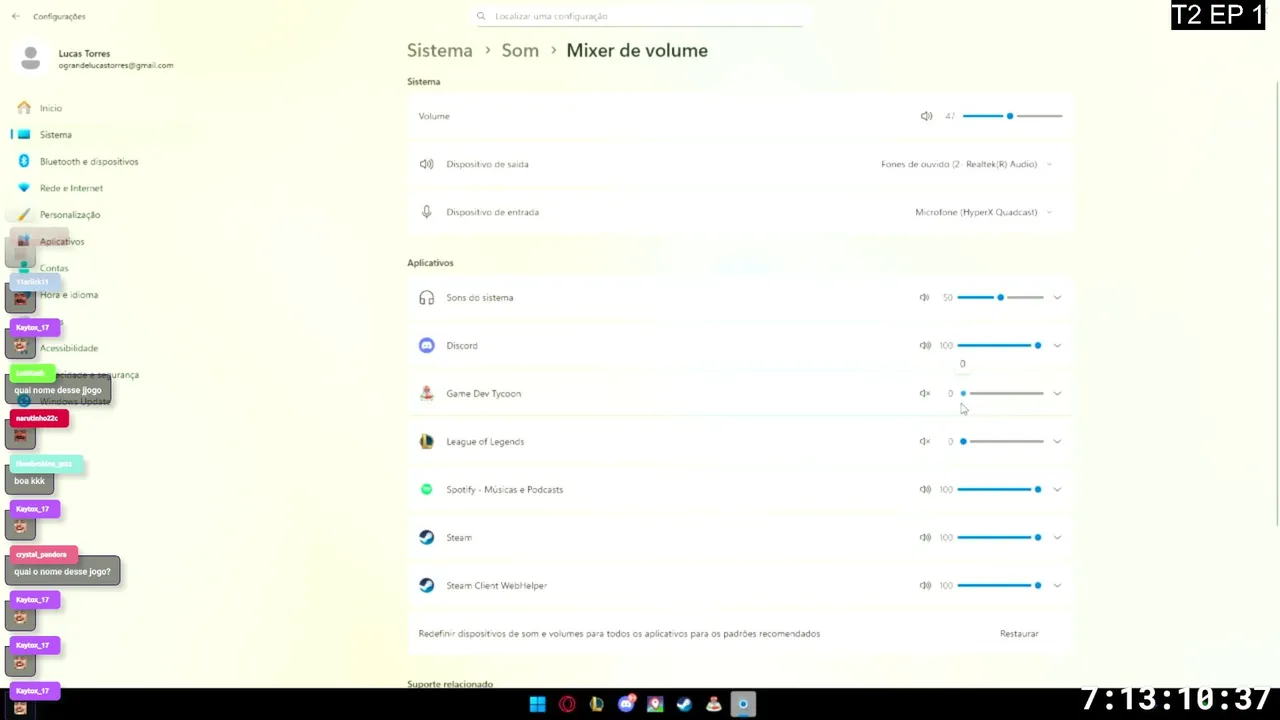Click the Settings gear taskbar icon

tap(743, 704)
